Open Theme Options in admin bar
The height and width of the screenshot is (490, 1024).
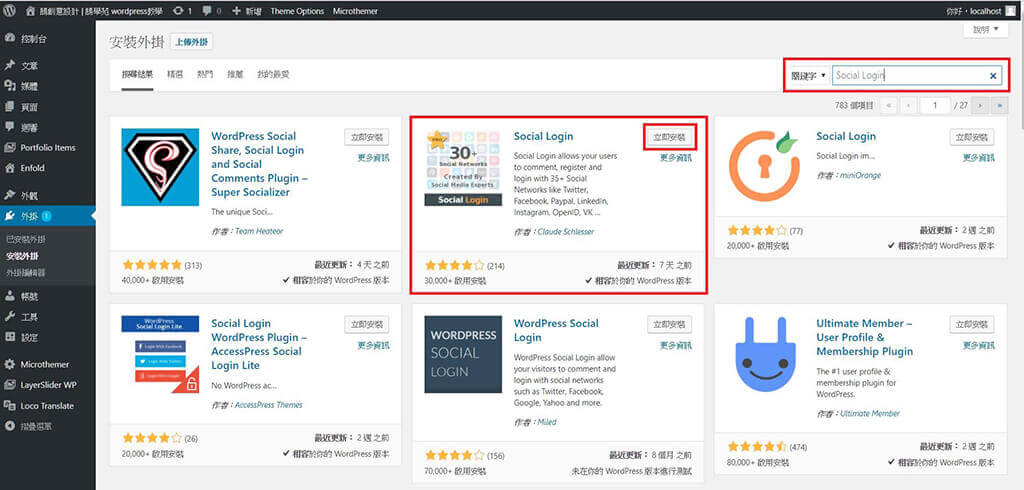point(296,11)
